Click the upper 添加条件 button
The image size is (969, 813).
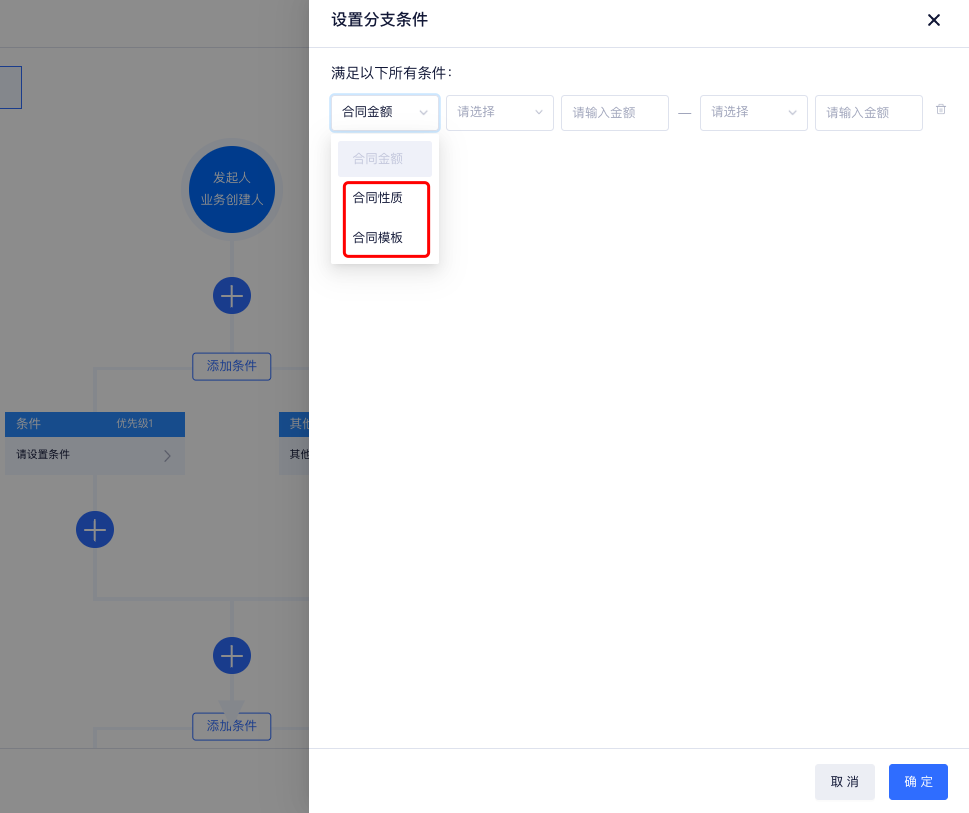(232, 366)
